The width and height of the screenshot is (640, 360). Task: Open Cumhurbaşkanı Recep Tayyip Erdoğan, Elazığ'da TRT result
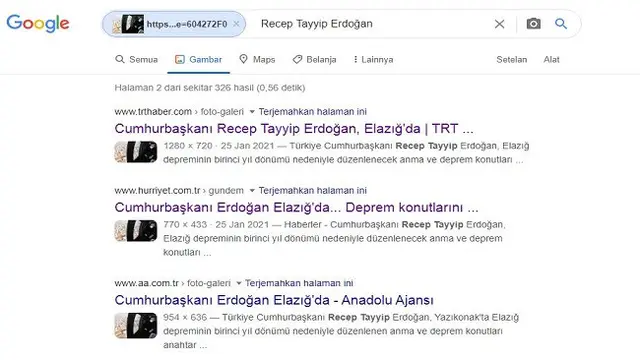294,129
